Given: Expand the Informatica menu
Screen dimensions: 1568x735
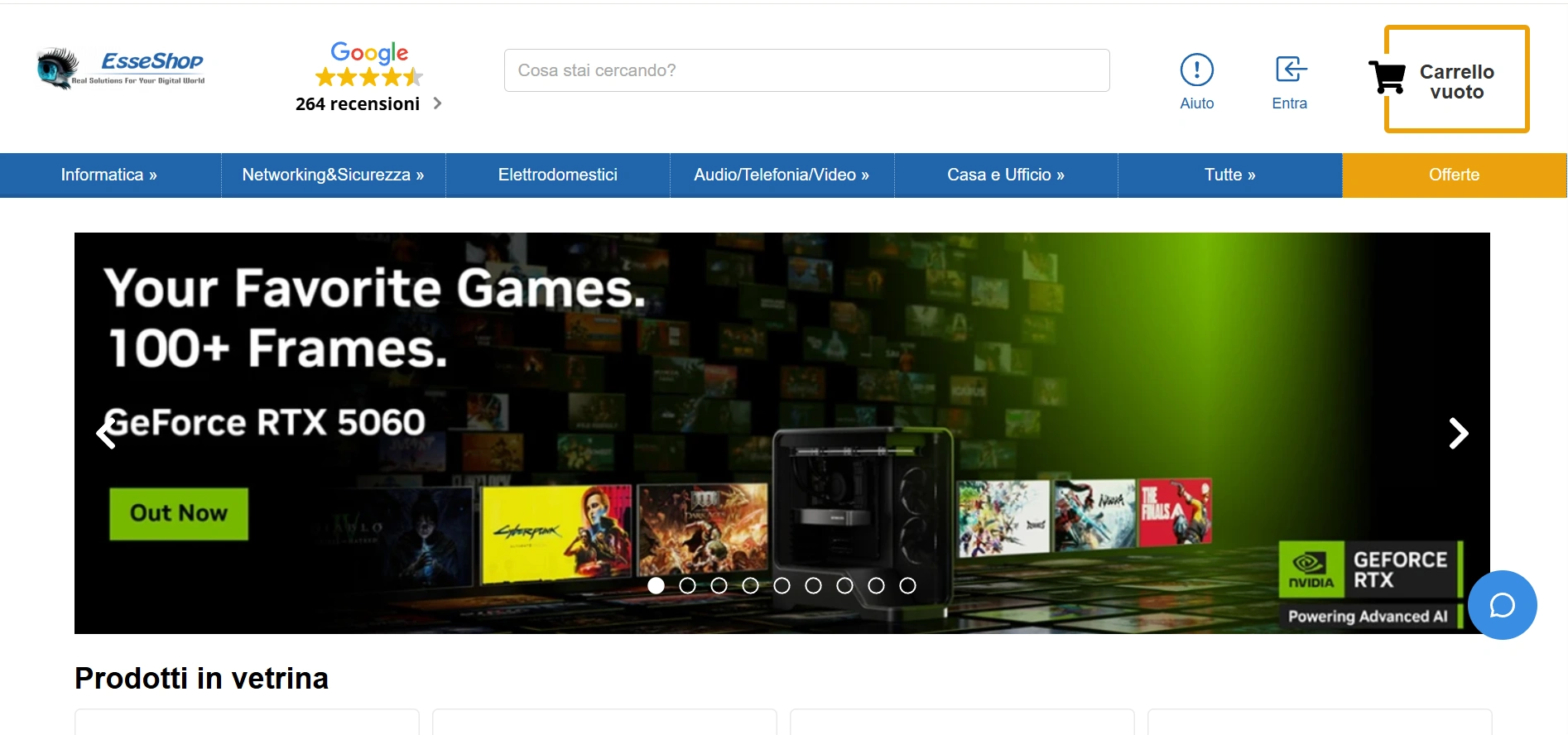Looking at the screenshot, I should pos(109,175).
